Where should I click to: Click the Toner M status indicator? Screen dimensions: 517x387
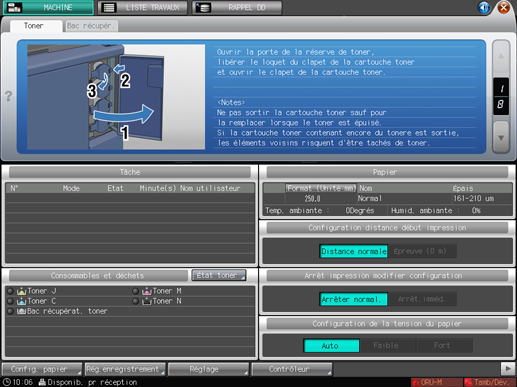135,291
